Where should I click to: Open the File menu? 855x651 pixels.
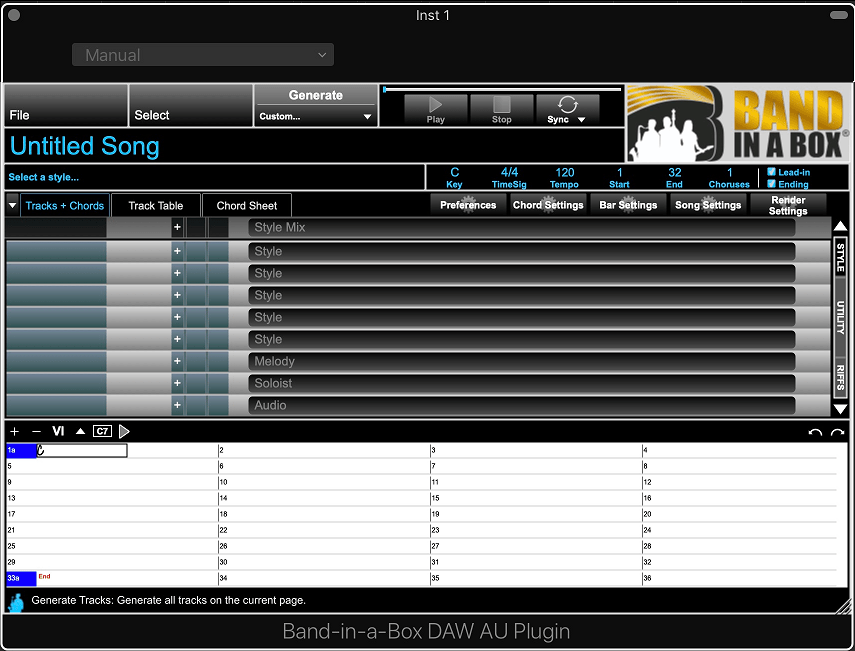[x=66, y=106]
